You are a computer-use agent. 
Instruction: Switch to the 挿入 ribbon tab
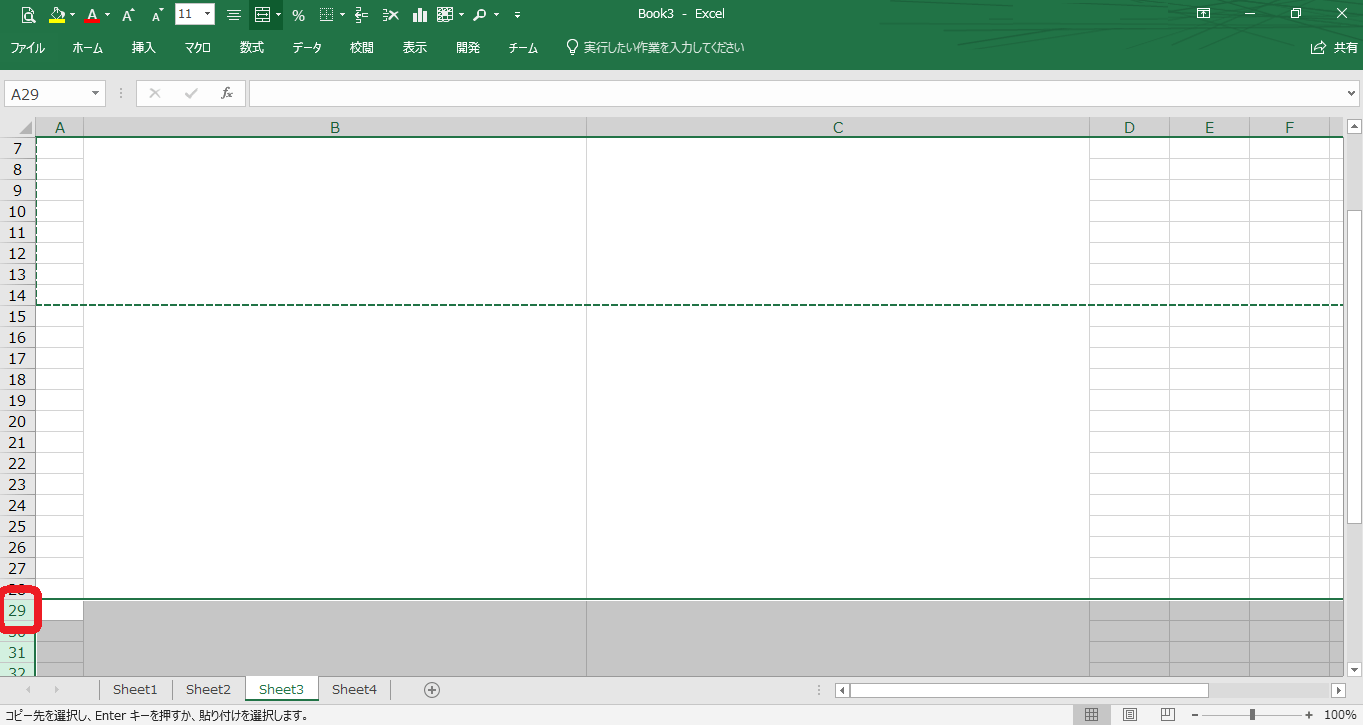click(144, 48)
